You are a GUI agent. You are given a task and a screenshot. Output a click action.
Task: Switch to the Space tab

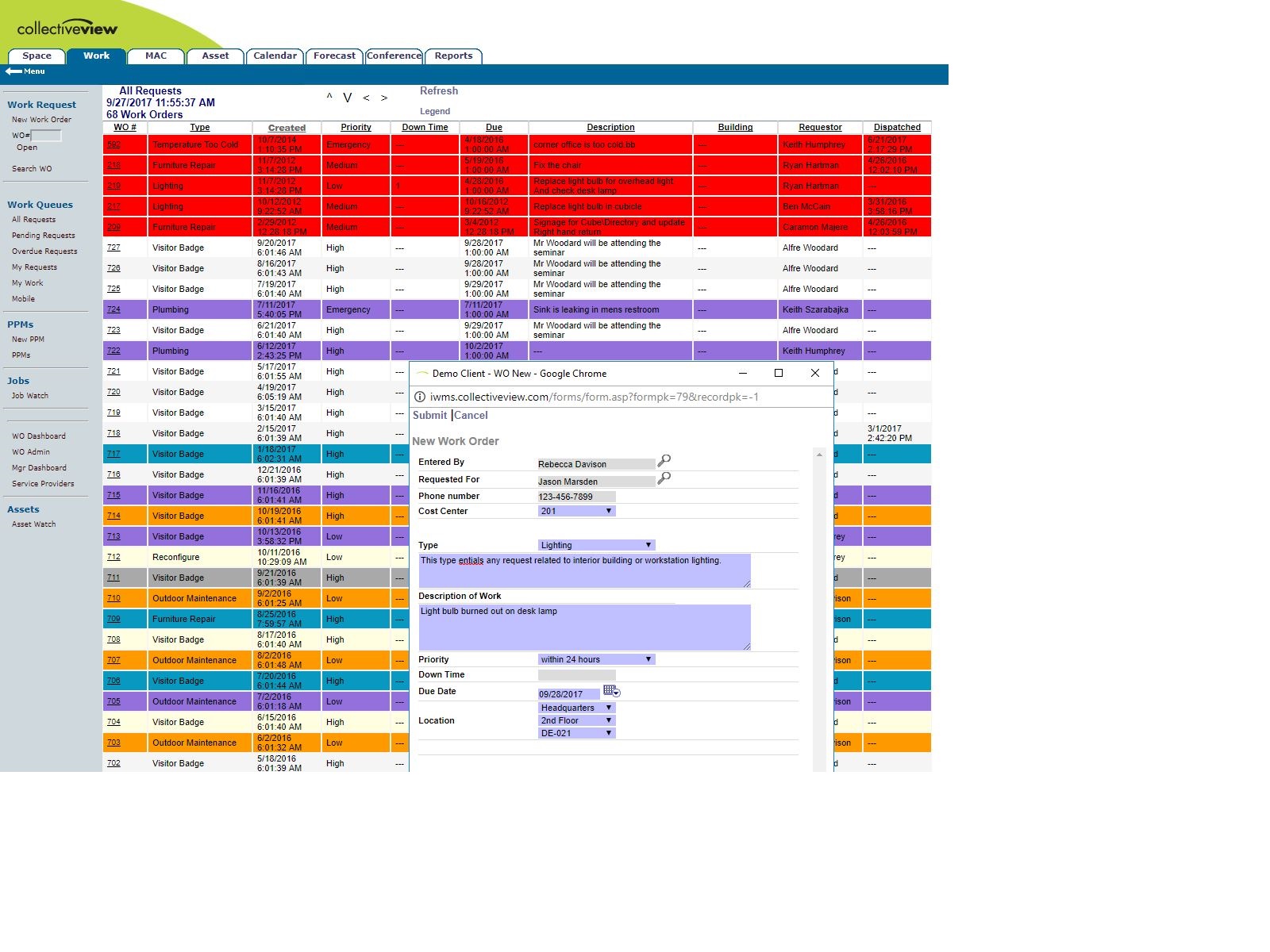(37, 56)
